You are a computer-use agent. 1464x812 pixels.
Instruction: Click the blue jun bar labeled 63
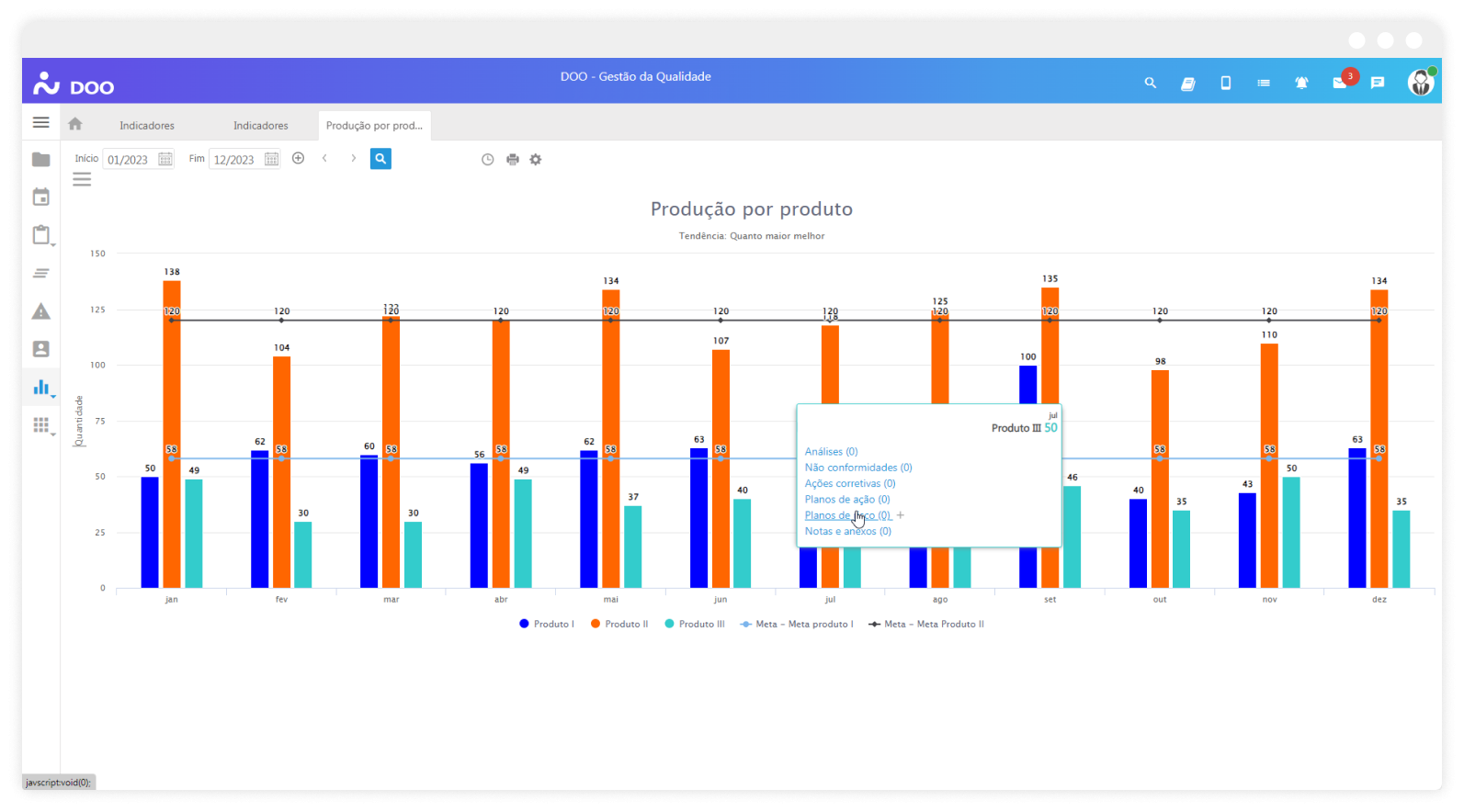[x=698, y=517]
